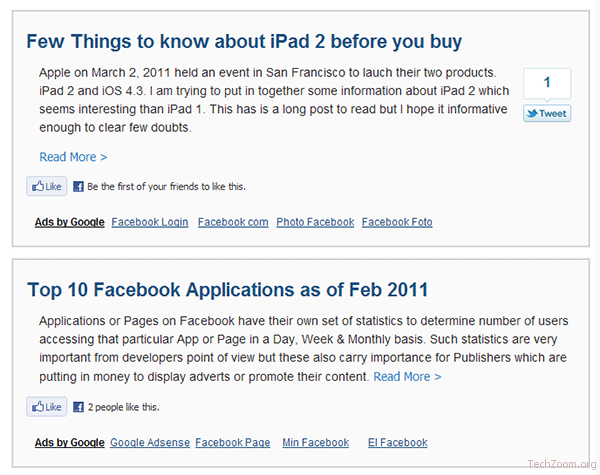
Task: Click Read More after Facebook Applications summary
Action: click(x=407, y=377)
